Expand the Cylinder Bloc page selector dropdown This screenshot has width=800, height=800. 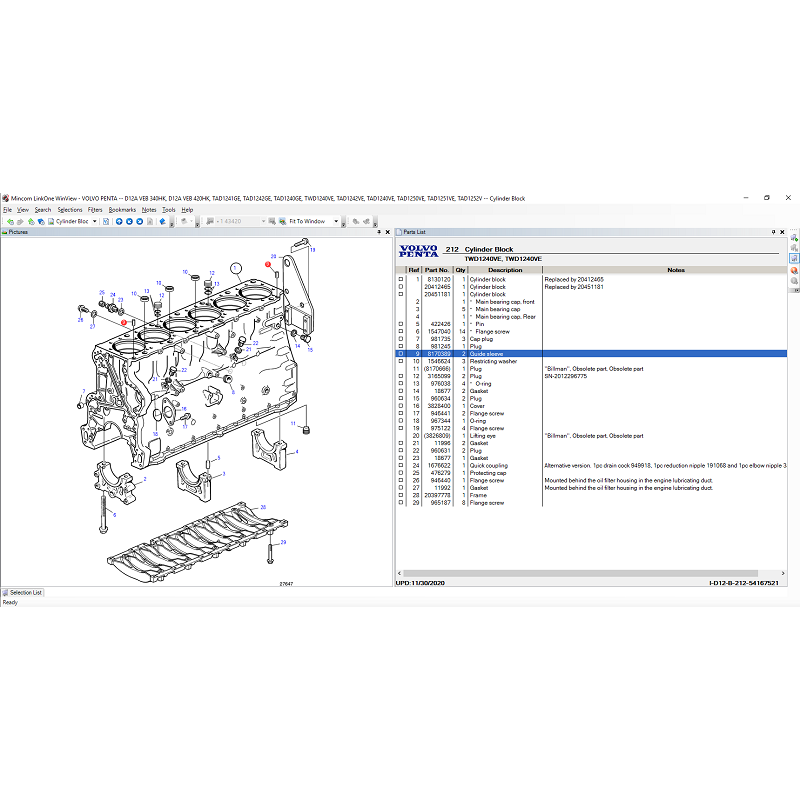tap(95, 222)
